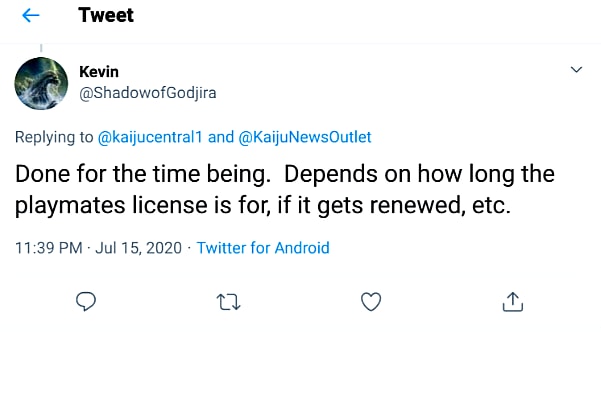Click the back arrow icon
Image resolution: width=601 pixels, height=400 pixels.
coord(30,16)
